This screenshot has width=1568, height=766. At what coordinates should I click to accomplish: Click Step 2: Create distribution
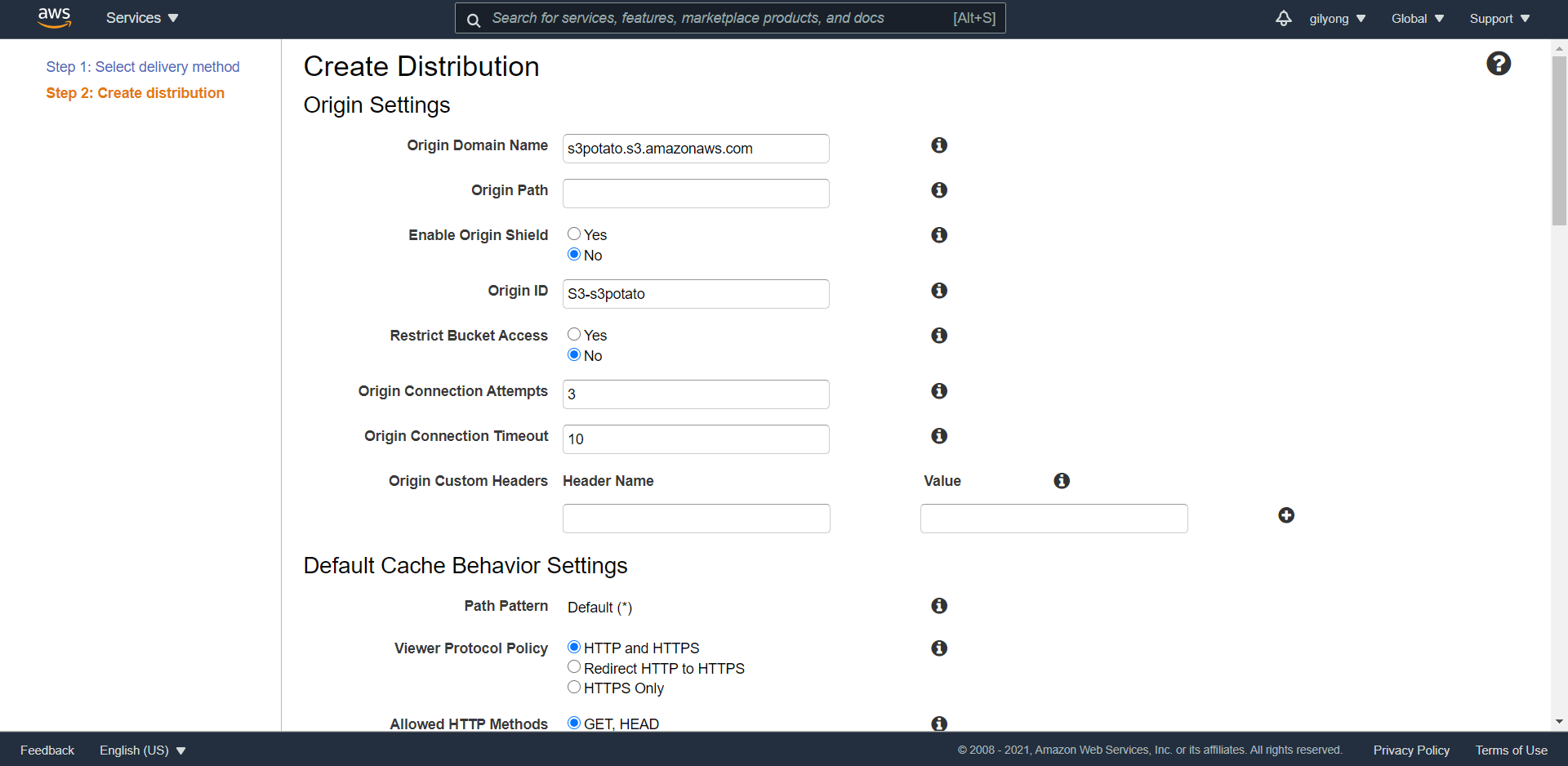[135, 93]
